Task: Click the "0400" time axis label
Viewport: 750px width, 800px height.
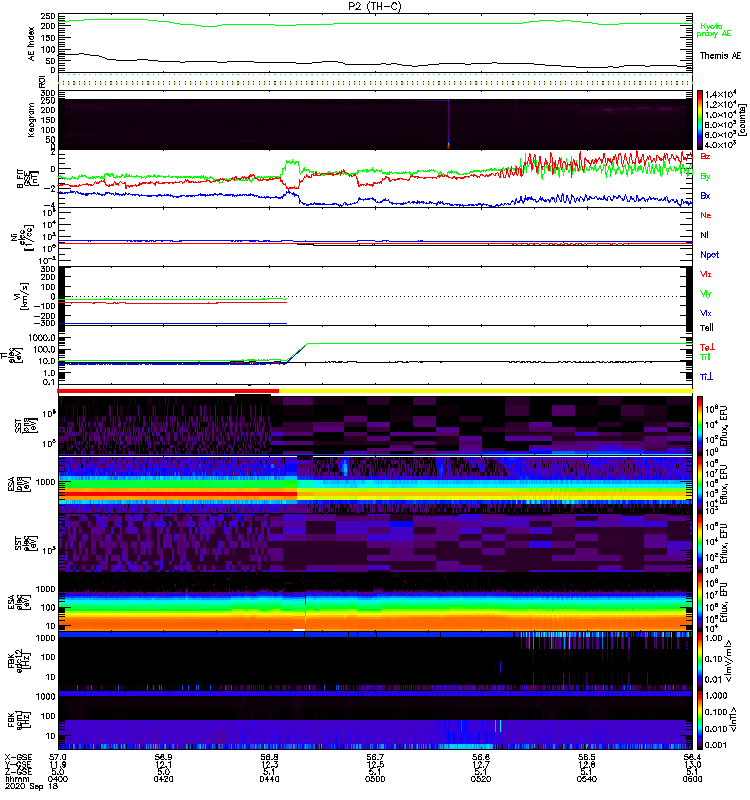Action: [x=58, y=779]
